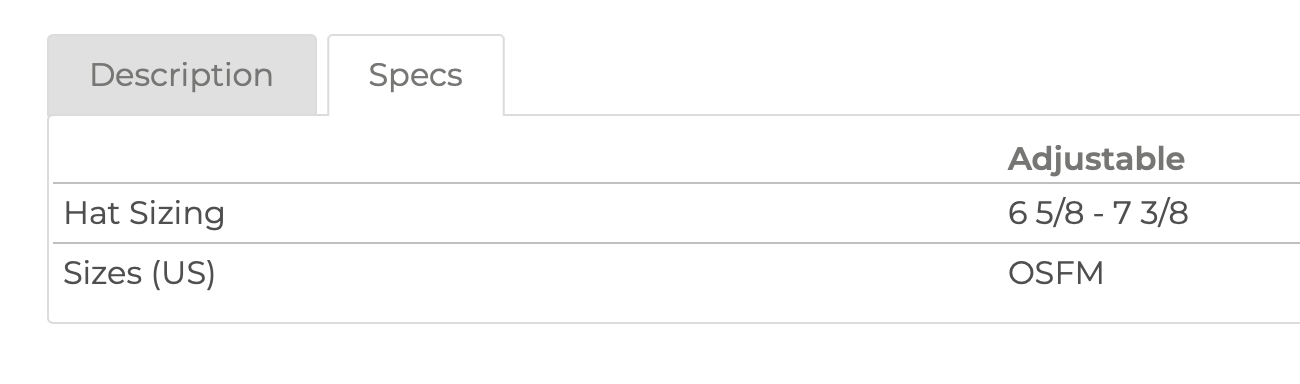Click the dash between hat size values
The width and height of the screenshot is (1300, 384).
1098,215
